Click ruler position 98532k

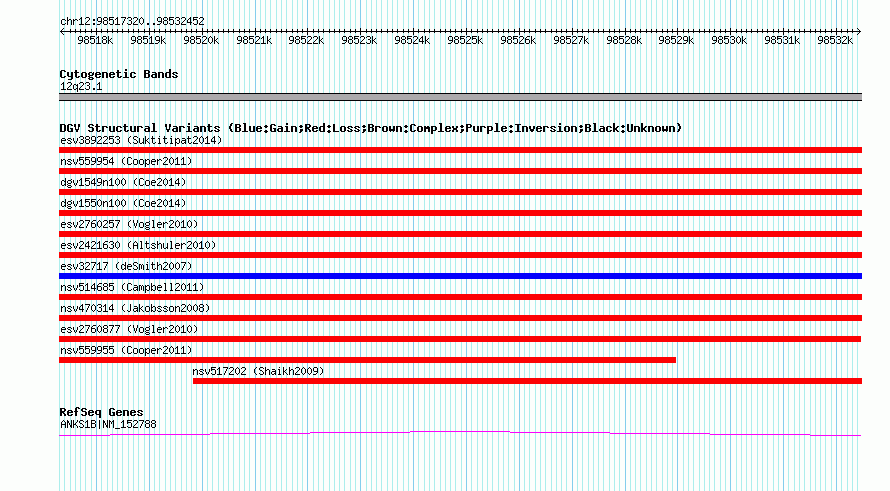[x=835, y=40]
